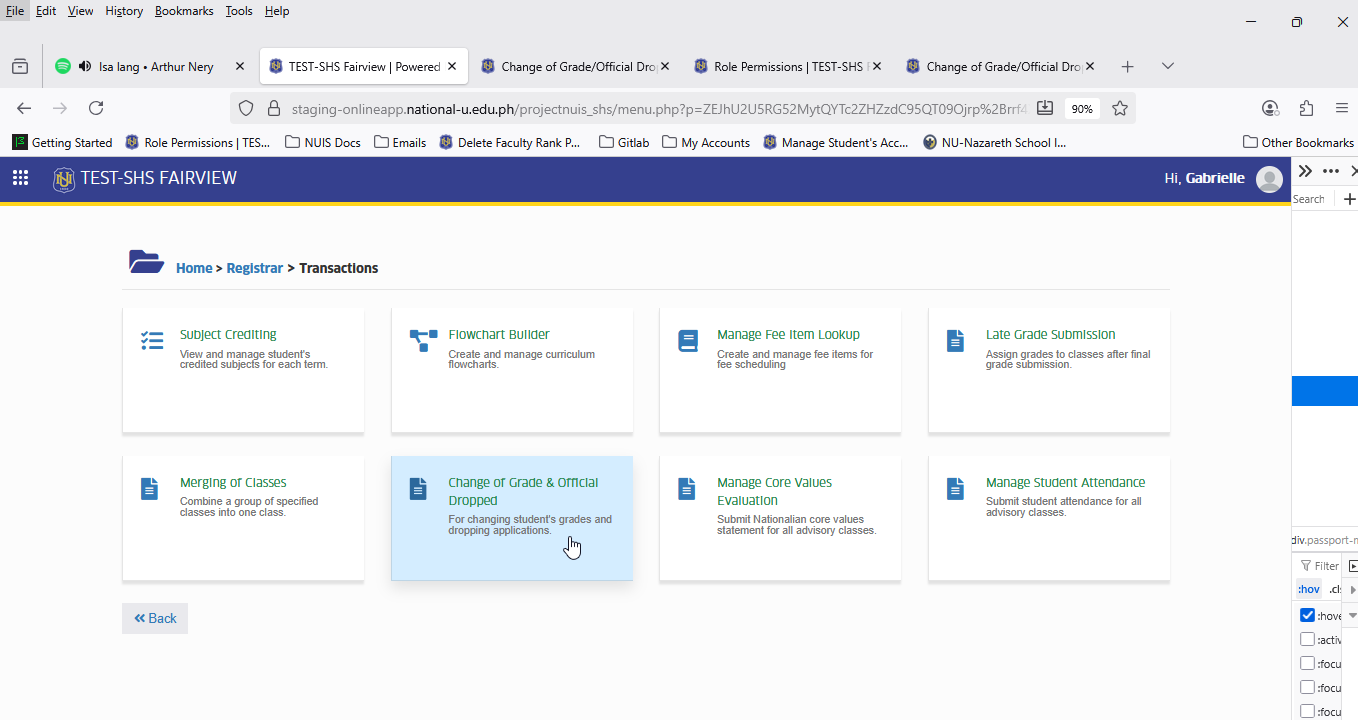This screenshot has width=1358, height=720.
Task: Uncheck the :hover pseudo-class checkbox
Action: tap(1307, 615)
